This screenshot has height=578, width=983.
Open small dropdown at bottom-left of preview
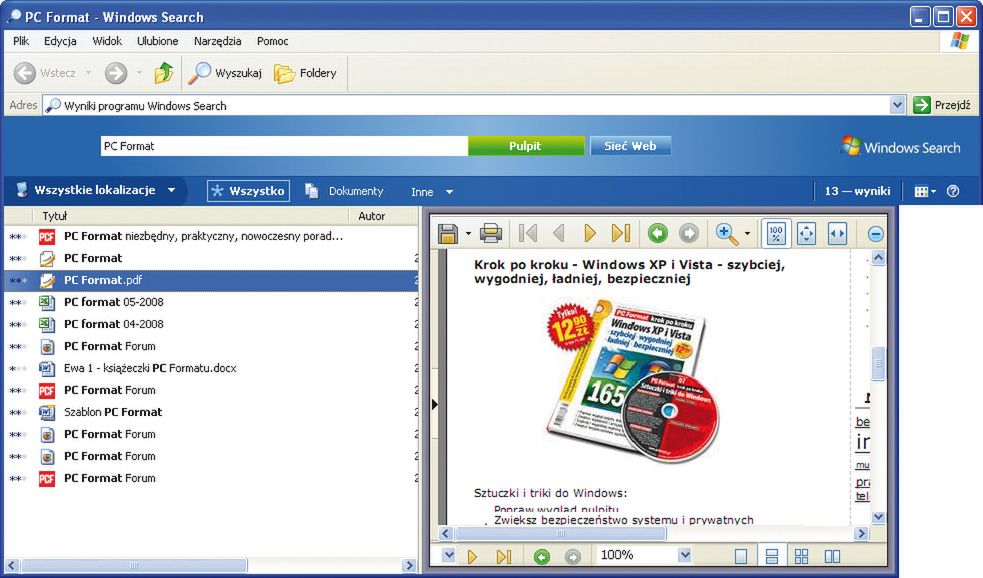coord(448,555)
